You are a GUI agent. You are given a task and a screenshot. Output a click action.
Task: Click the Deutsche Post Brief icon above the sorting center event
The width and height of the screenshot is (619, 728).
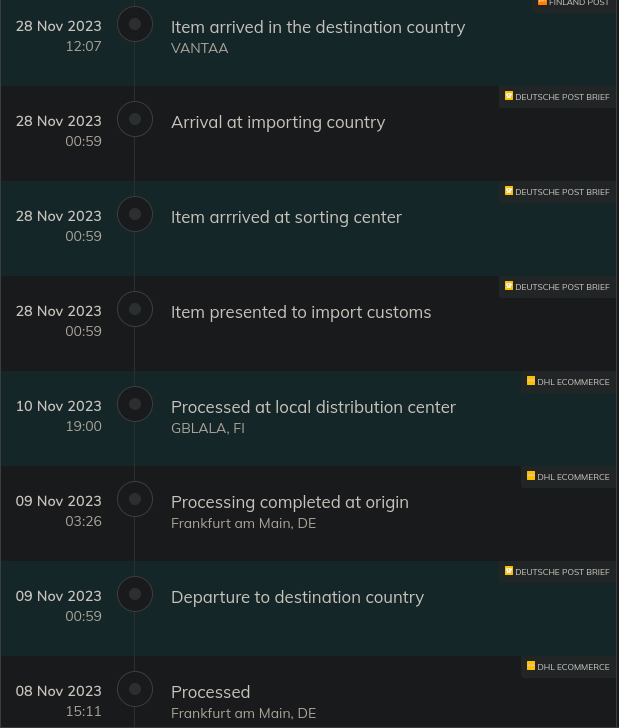pyautogui.click(x=509, y=191)
